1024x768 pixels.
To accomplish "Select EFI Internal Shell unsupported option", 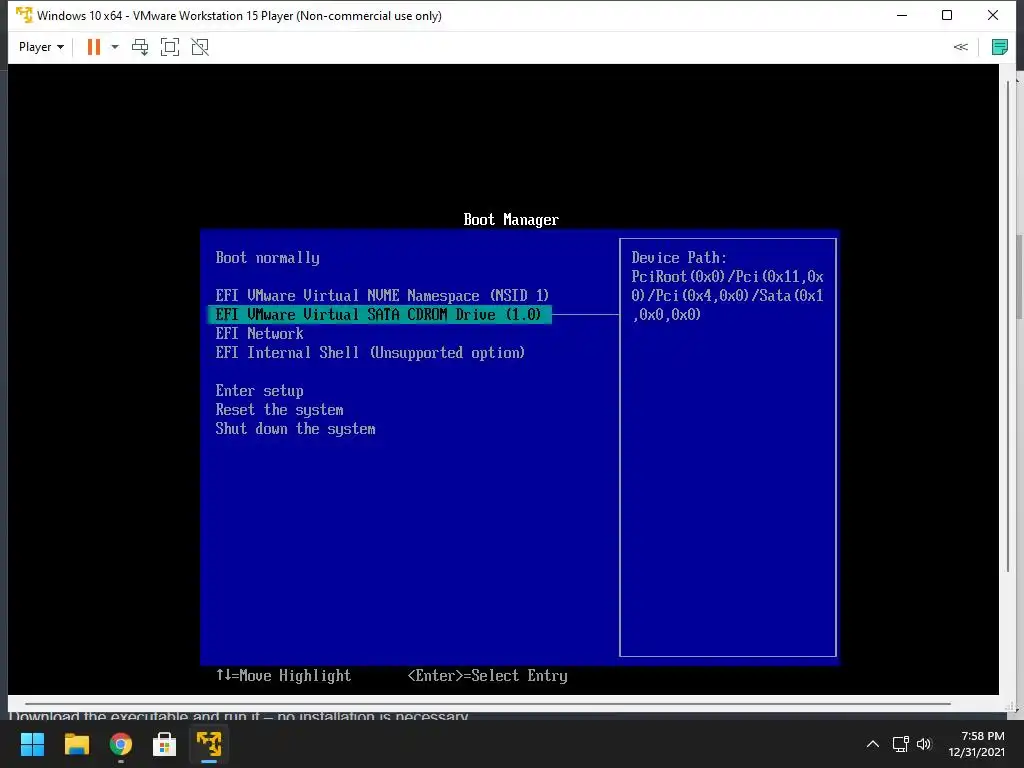I will tap(370, 353).
